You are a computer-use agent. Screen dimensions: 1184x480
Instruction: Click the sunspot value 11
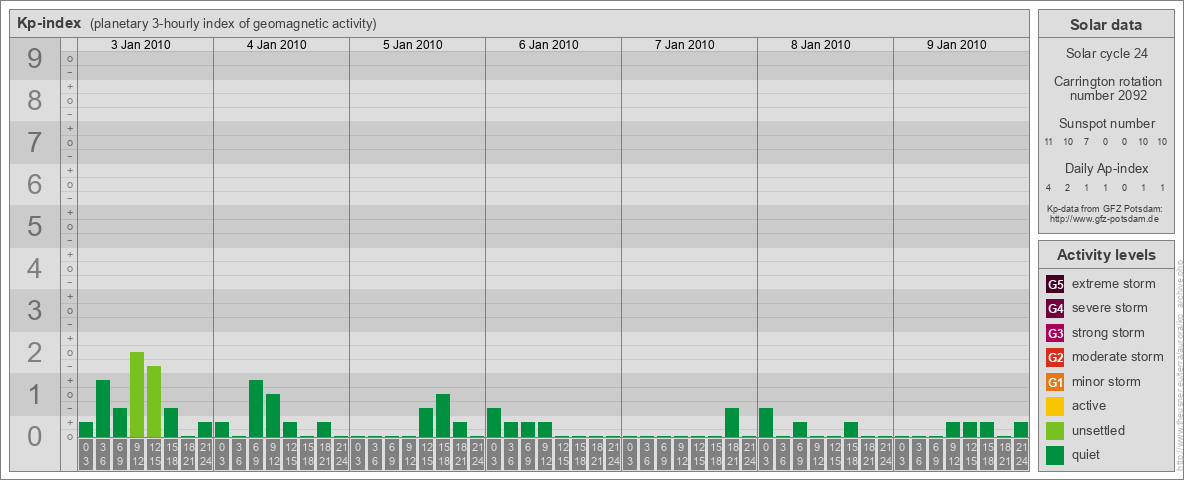click(1049, 142)
